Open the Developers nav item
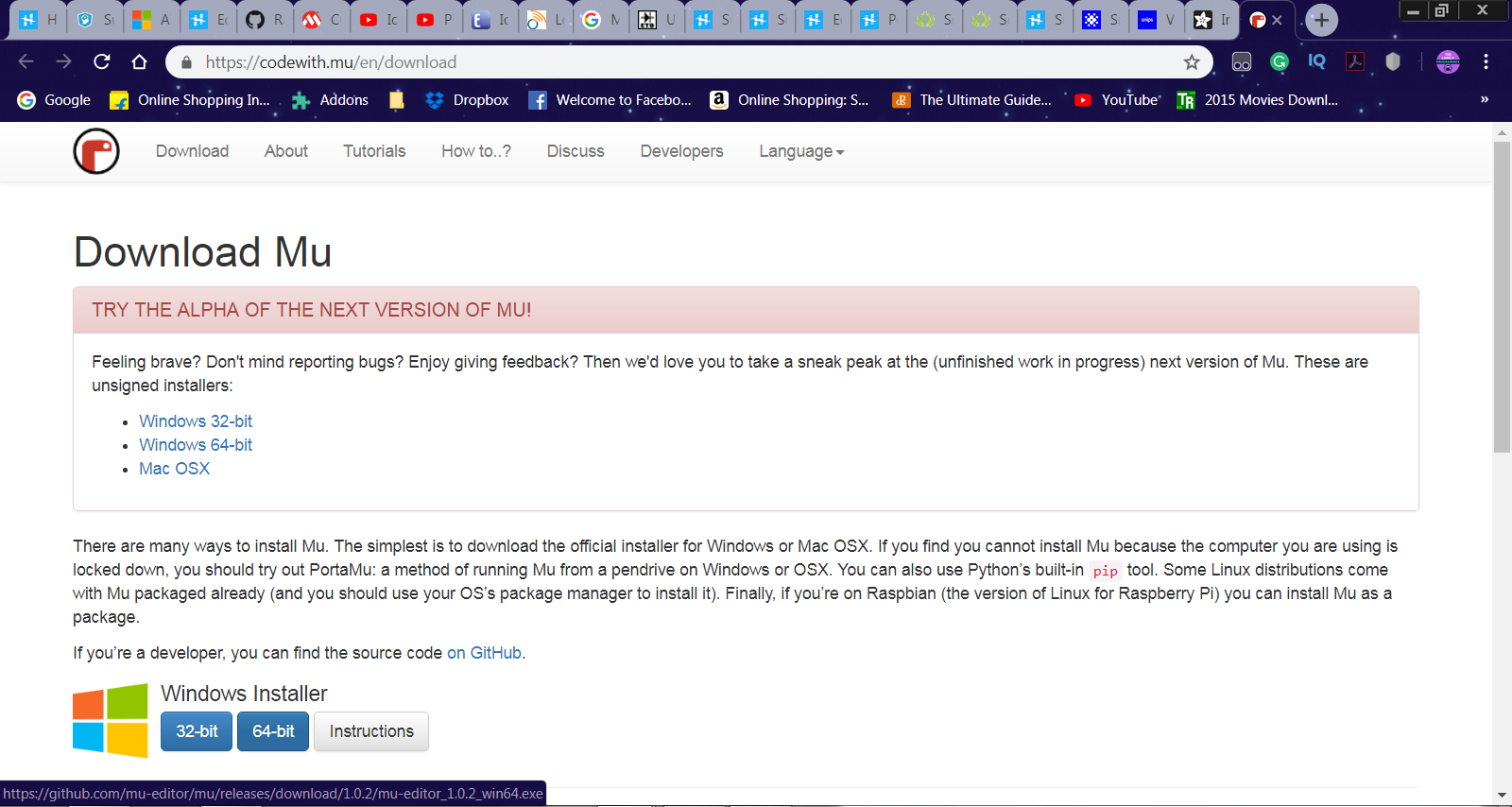1512x807 pixels. (681, 151)
